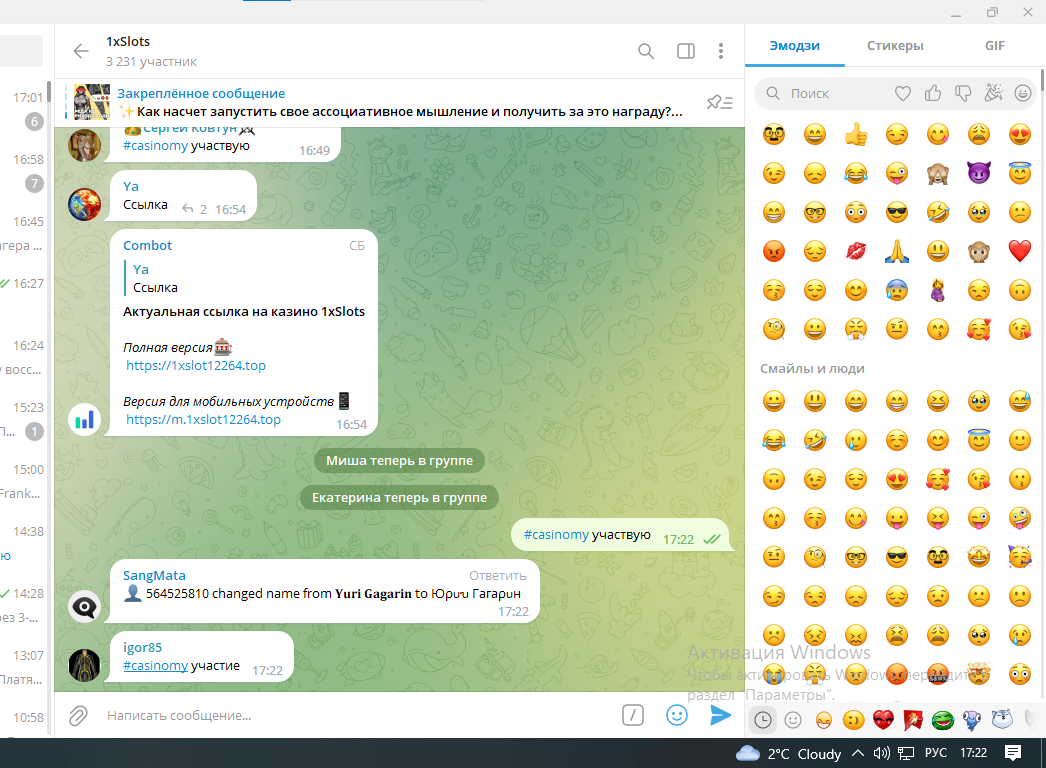Click #casinomy hashtag in igor85 message
Viewport: 1046px width, 768px height.
click(x=155, y=665)
